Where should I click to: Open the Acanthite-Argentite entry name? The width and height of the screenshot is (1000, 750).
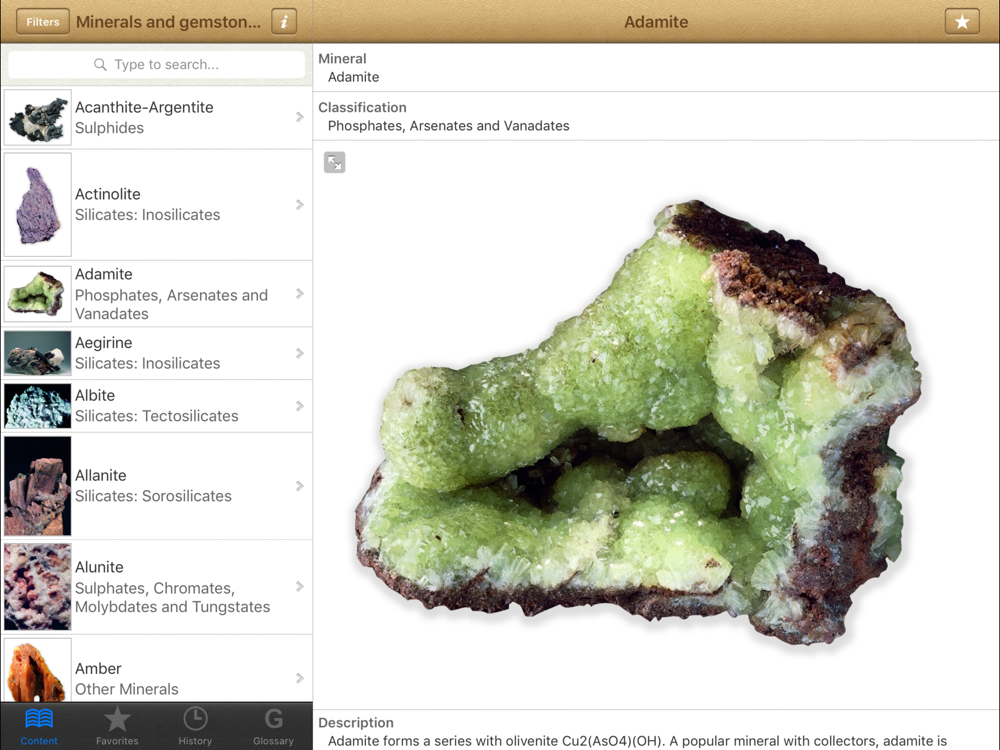[x=144, y=107]
